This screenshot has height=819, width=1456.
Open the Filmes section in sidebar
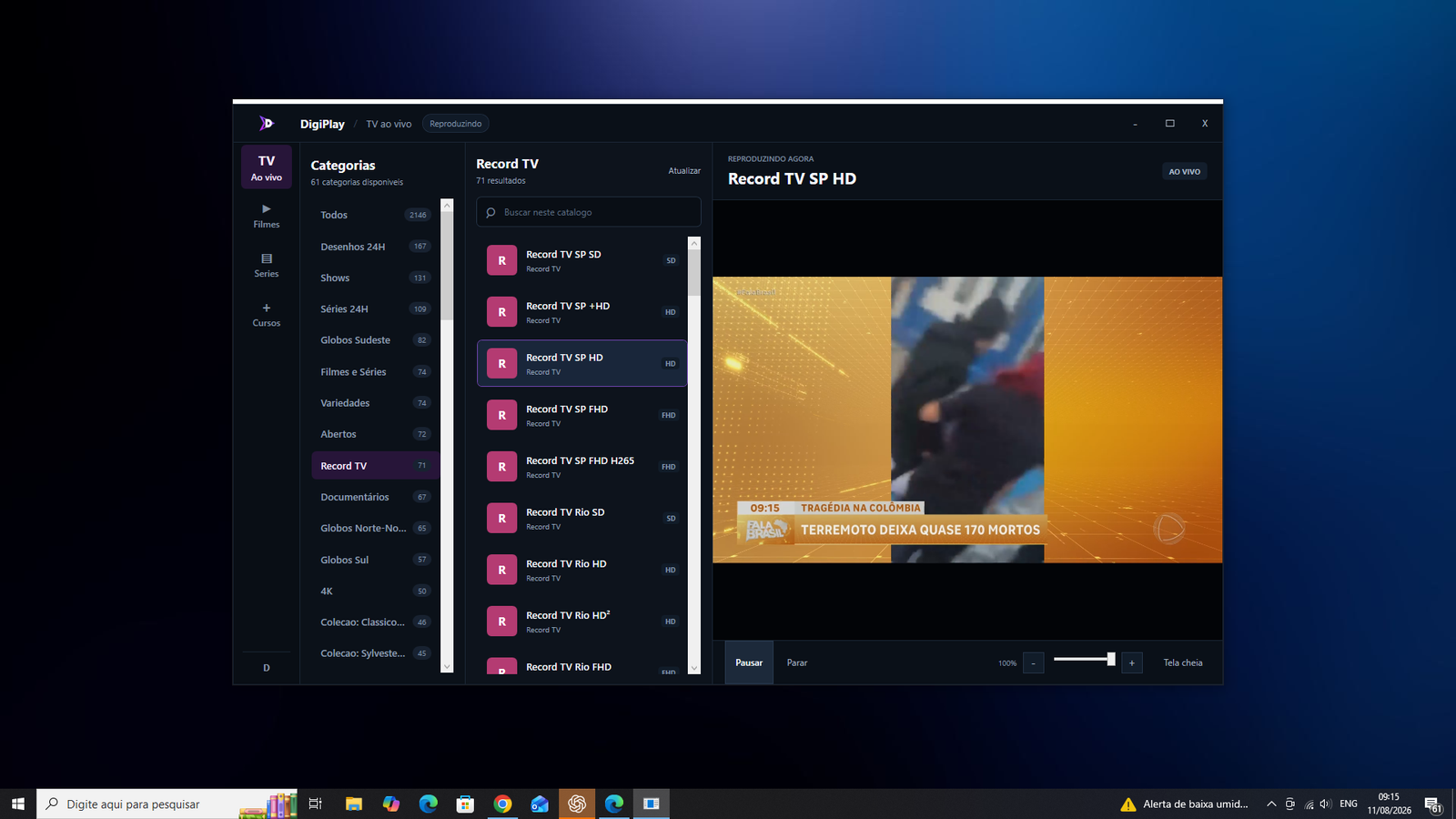point(267,216)
